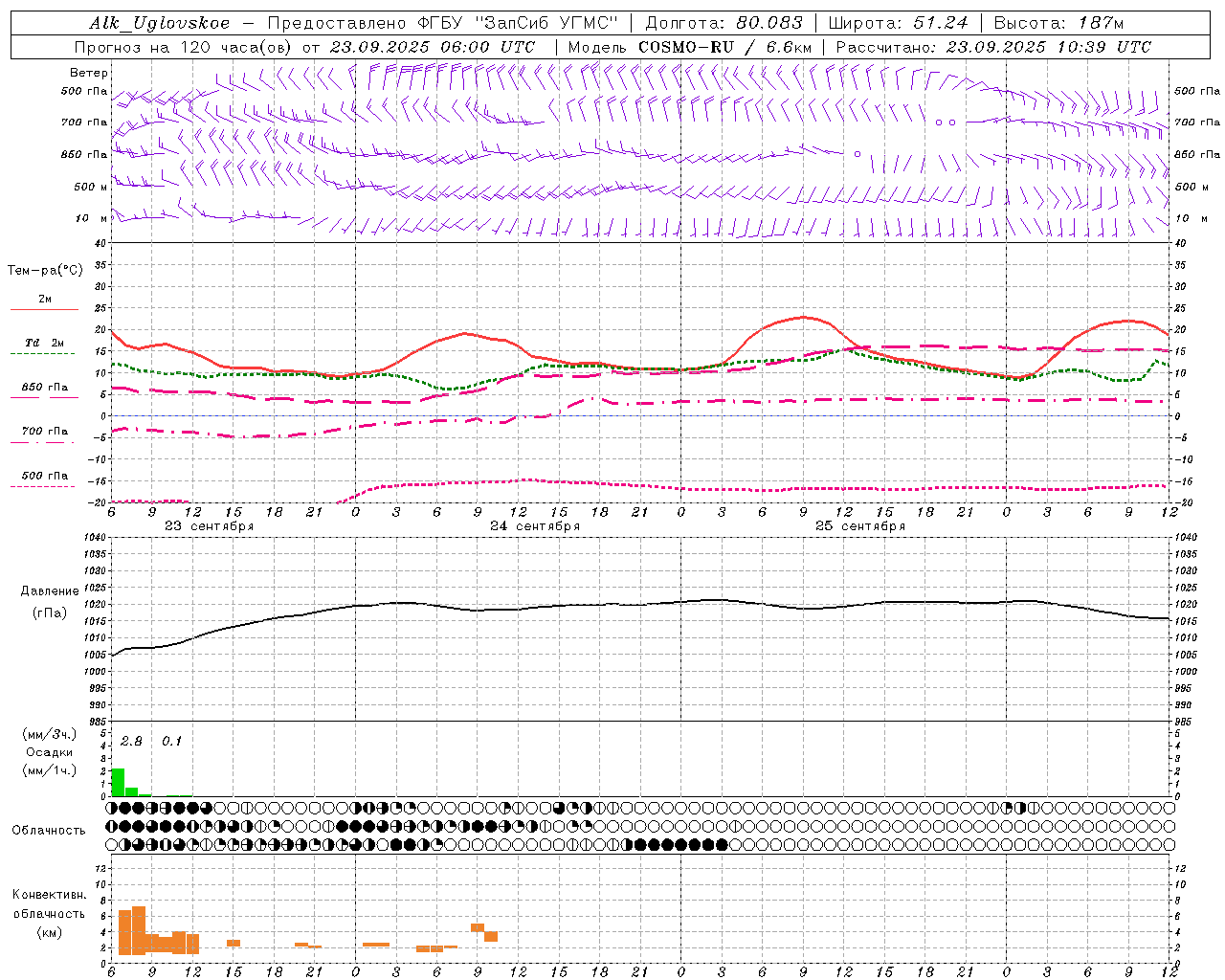Screen dimensions: 1225x980
Task: Select the 'Предоставлено ФГБУ "ЗапСиб УГМС"' provider text
Action: [x=442, y=23]
